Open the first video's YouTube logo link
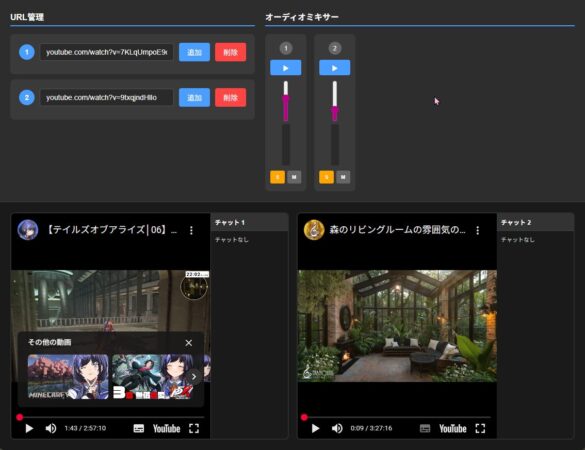Screen dimensions: 585x450 point(166,428)
